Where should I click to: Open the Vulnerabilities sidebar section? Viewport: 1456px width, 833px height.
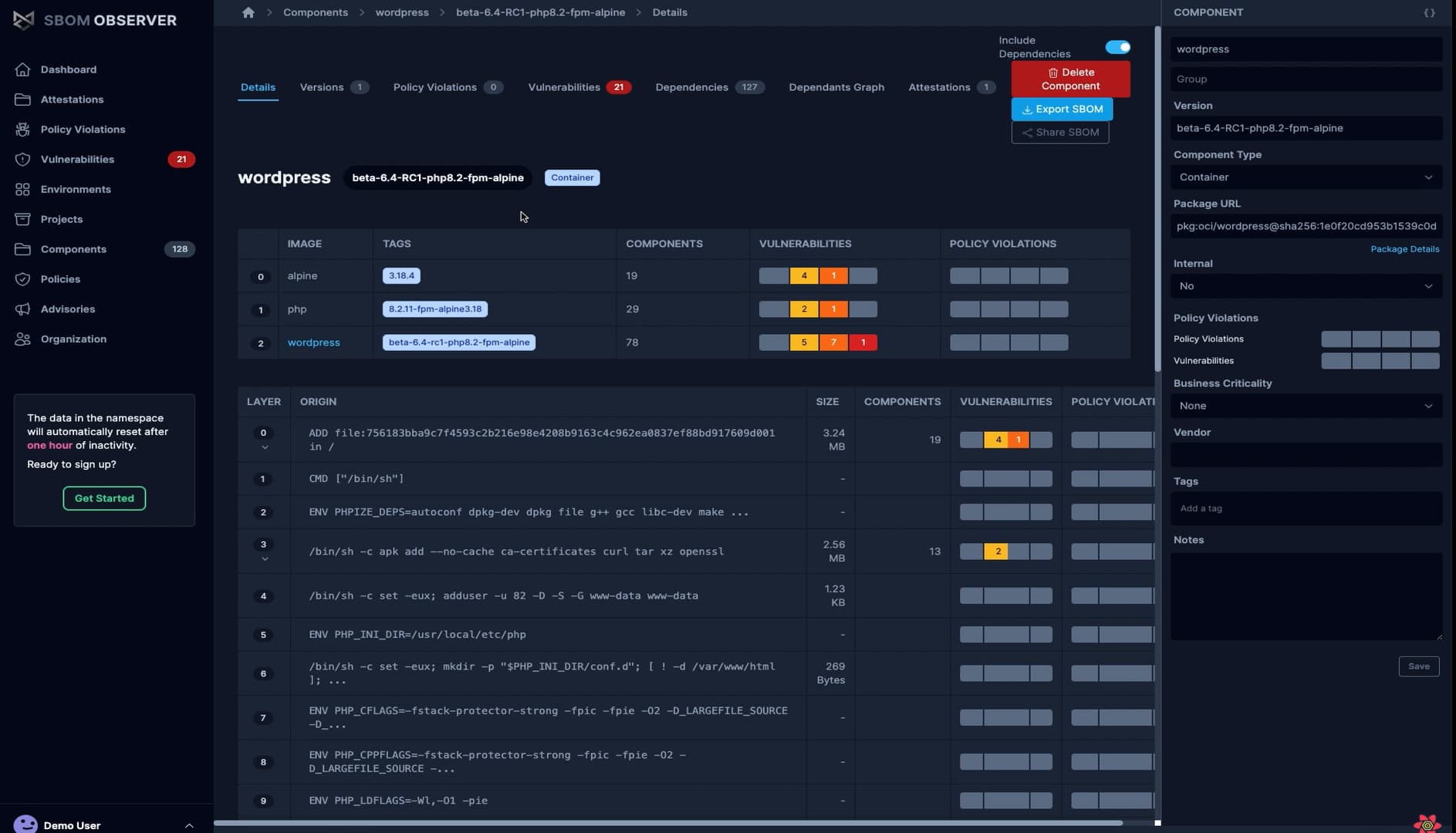(77, 159)
